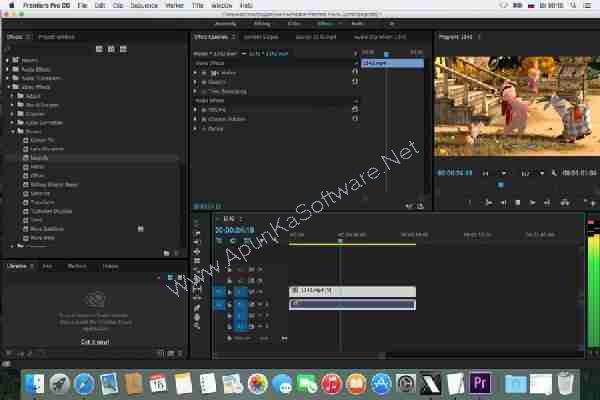Open Premiere Pro from the Dock
The image size is (600, 400).
tap(480, 383)
